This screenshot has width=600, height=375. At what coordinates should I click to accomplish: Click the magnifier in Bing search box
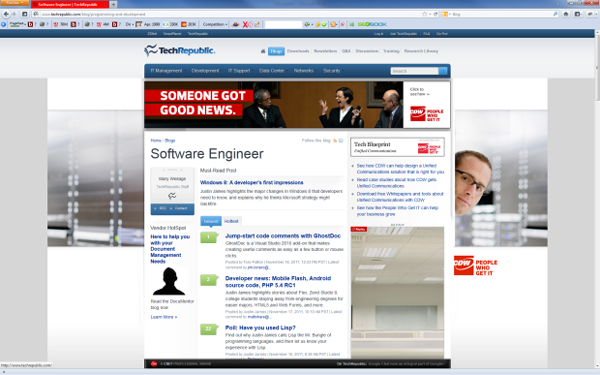pyautogui.click(x=555, y=14)
